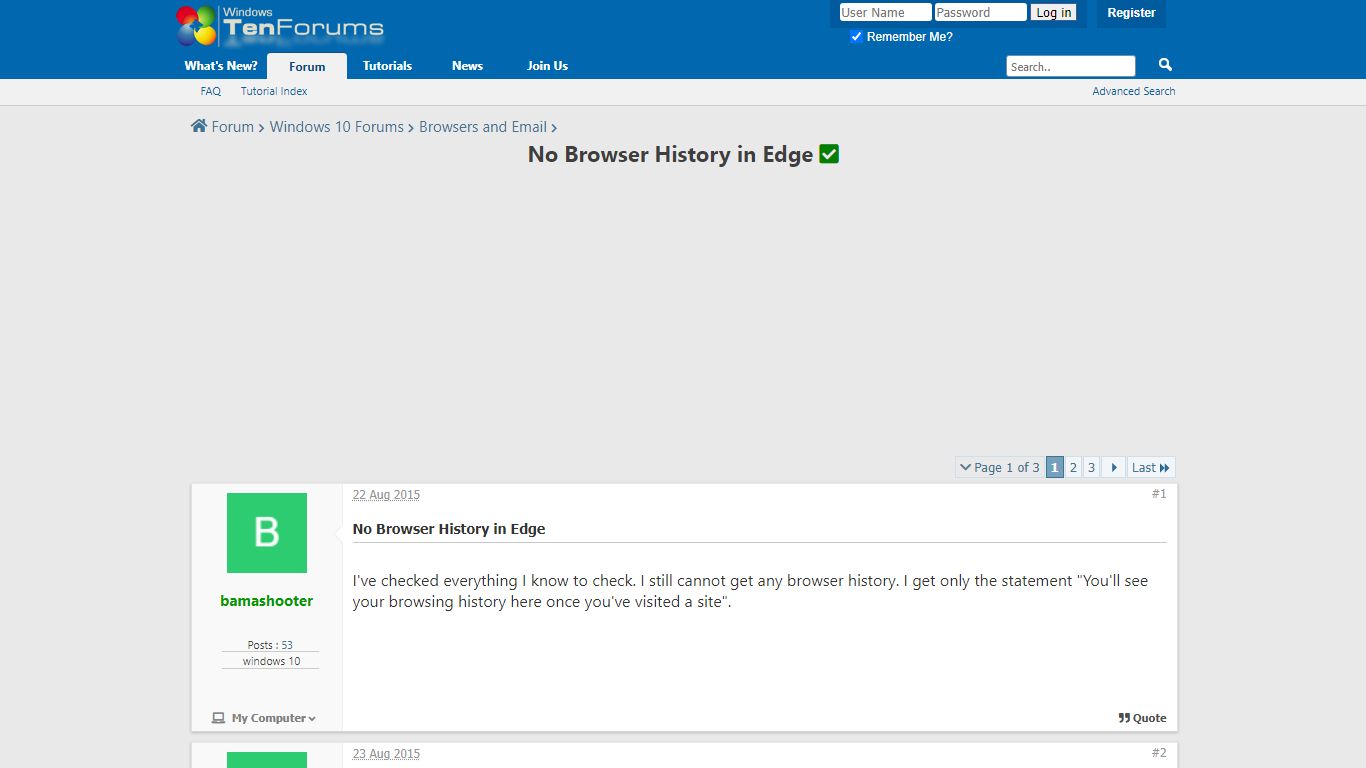
Task: Open the What's New? tab
Action: 221,66
